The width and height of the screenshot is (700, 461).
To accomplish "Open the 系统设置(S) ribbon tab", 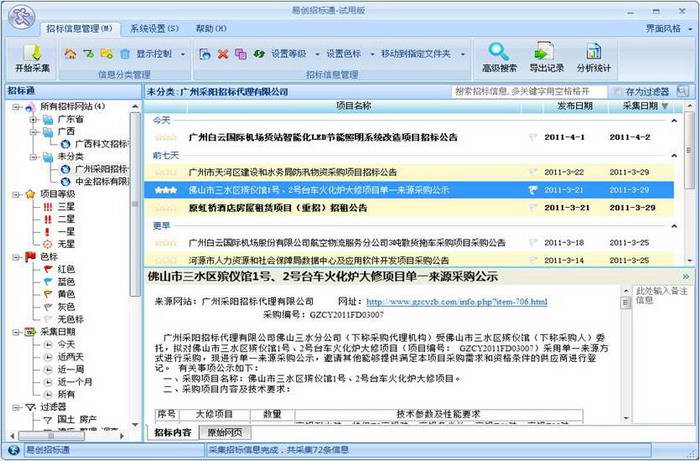I will click(x=154, y=29).
